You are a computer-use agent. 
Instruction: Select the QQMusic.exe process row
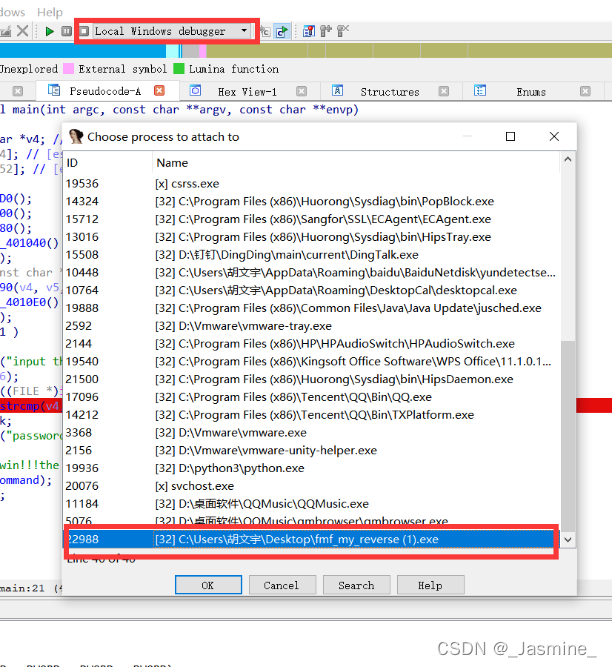311,504
